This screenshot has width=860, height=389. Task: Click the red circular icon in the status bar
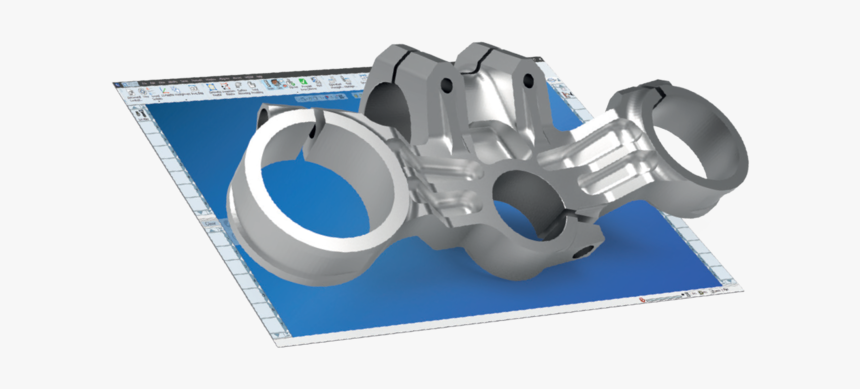tap(642, 300)
